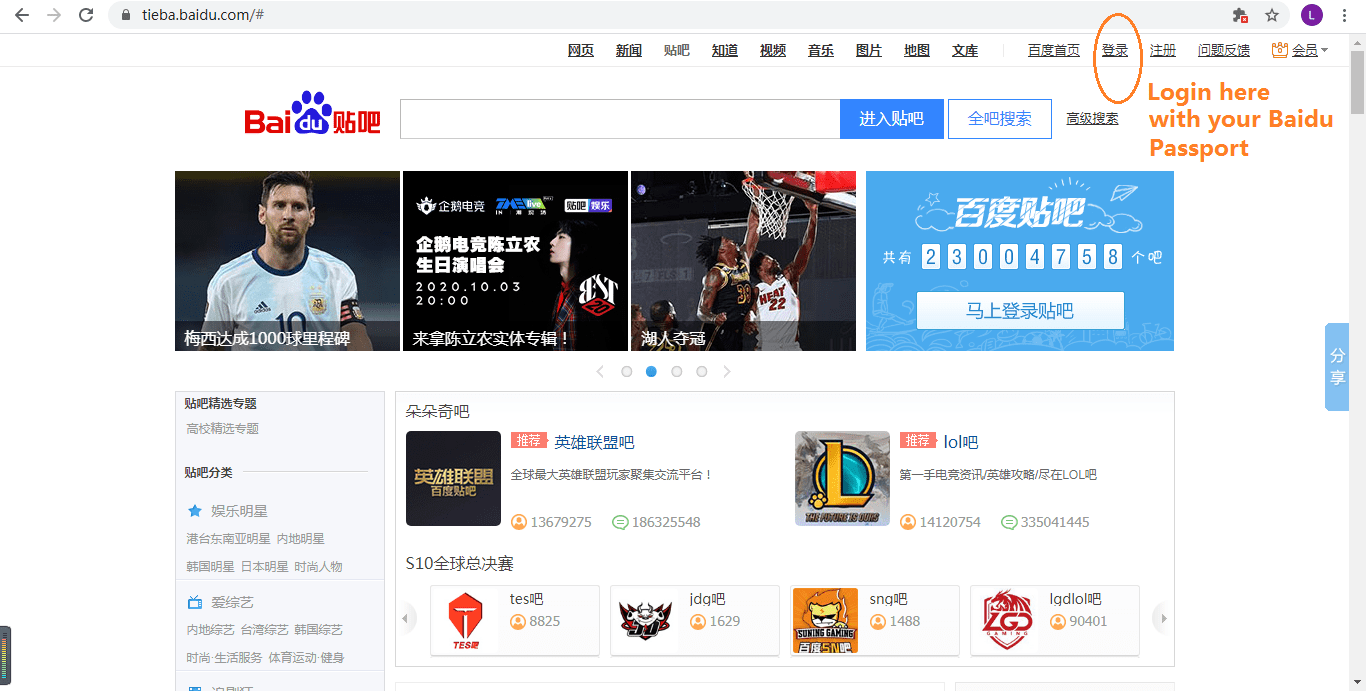Image resolution: width=1366 pixels, height=691 pixels.
Task: Click lol吧 member count icon
Action: (907, 522)
